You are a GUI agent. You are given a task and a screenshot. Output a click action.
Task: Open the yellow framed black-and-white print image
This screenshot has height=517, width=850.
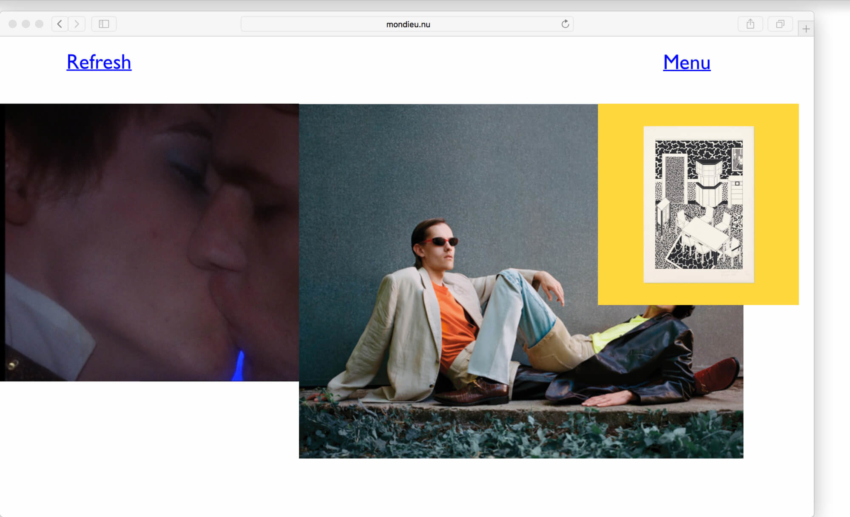click(x=698, y=204)
